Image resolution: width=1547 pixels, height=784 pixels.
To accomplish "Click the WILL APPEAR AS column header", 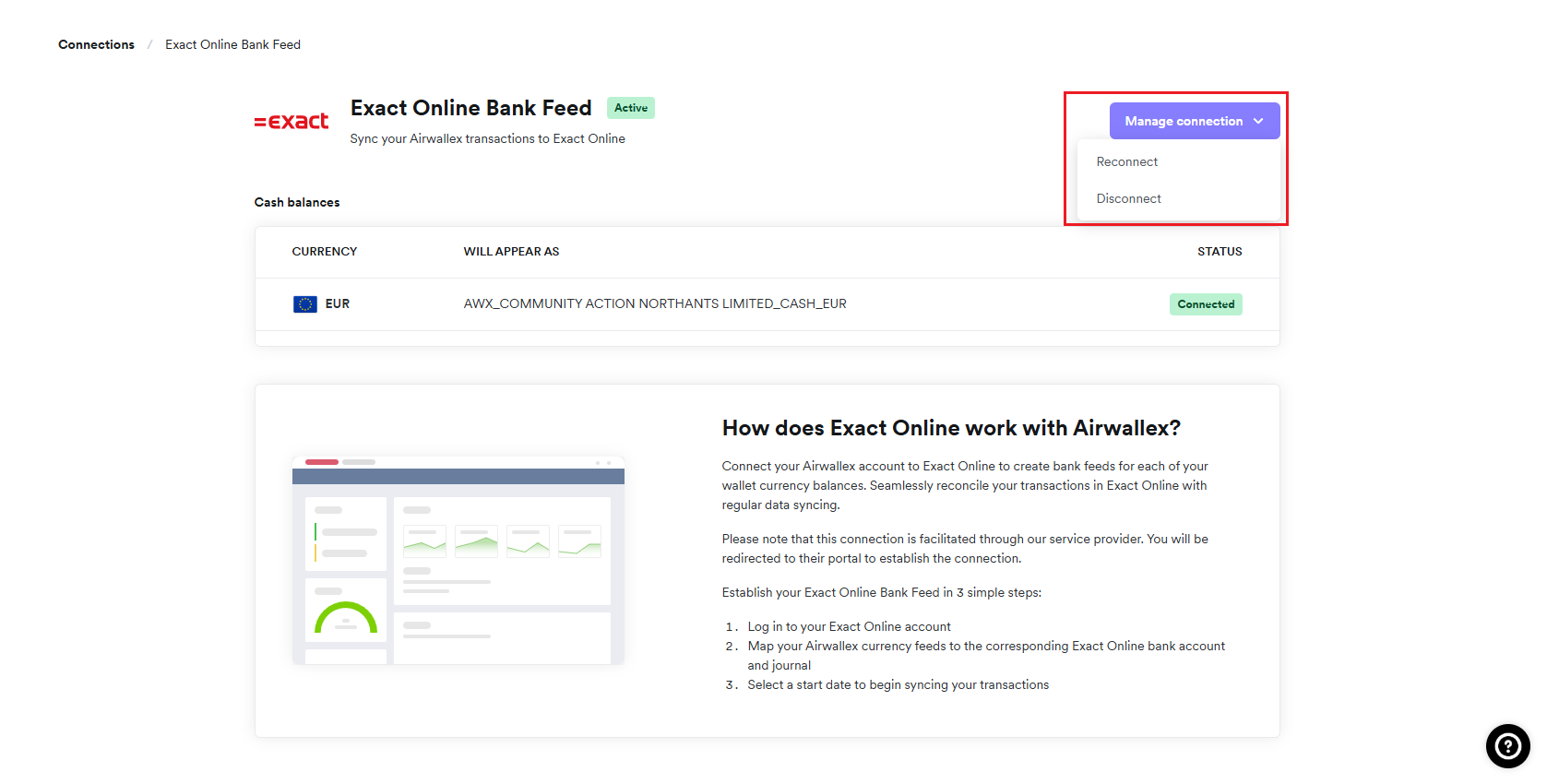I will pos(511,252).
